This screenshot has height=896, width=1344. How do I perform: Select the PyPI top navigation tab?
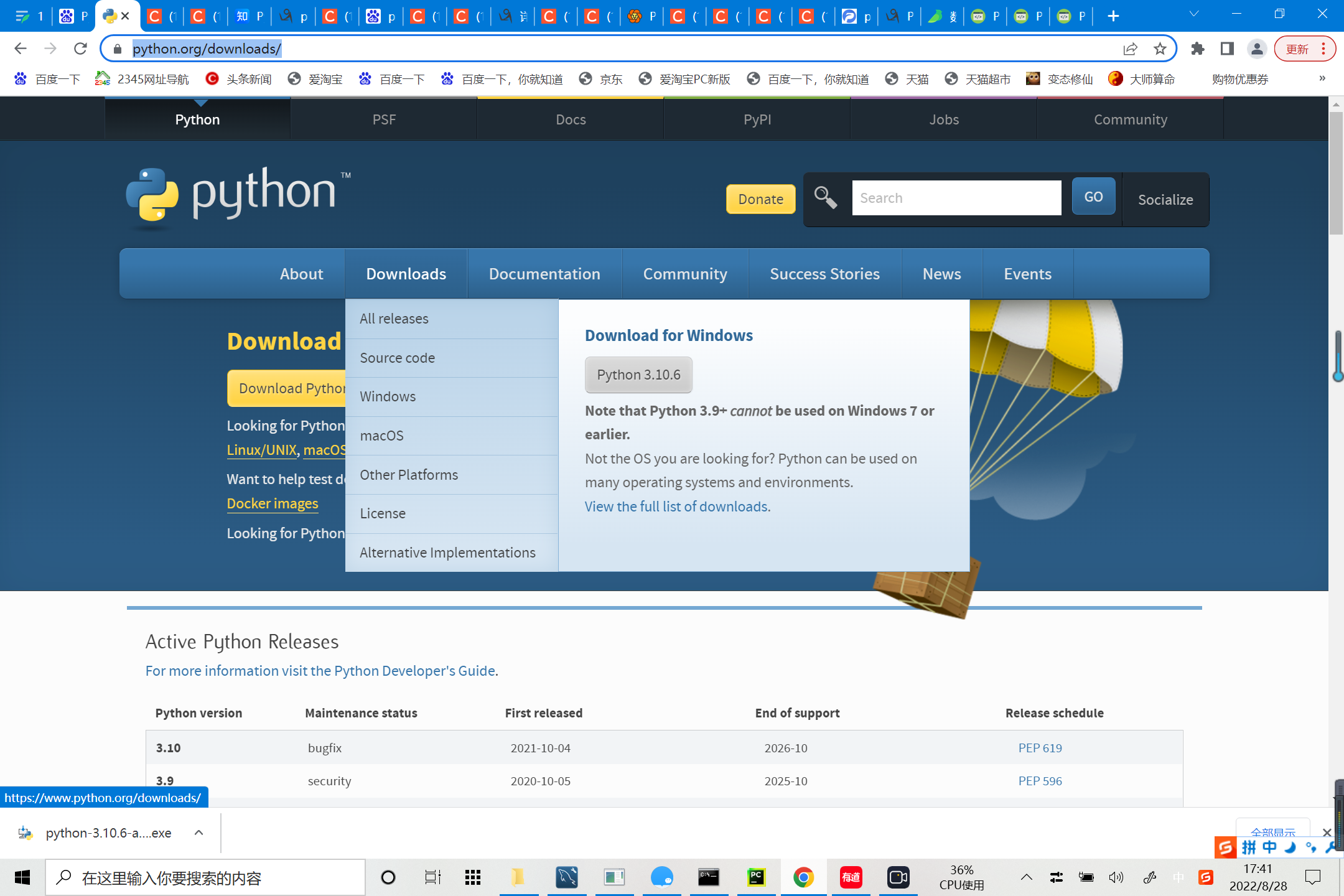pos(757,119)
